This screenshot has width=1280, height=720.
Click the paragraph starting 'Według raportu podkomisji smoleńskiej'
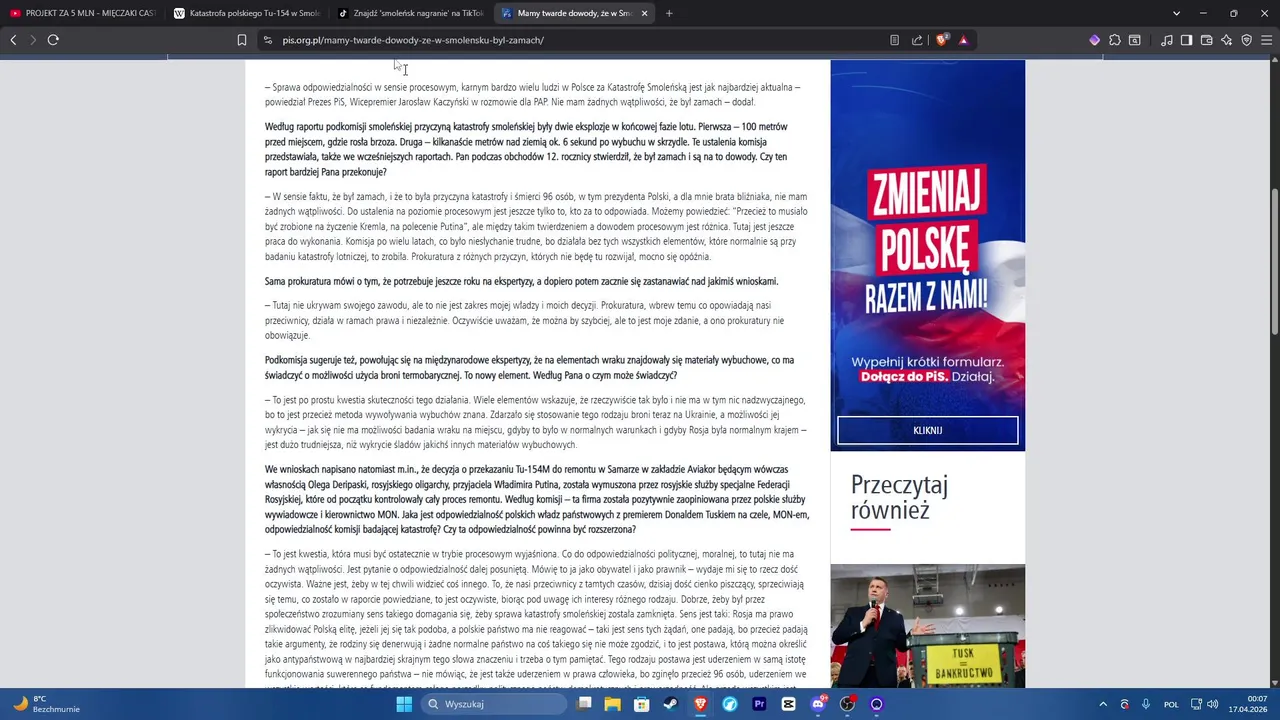(x=526, y=149)
